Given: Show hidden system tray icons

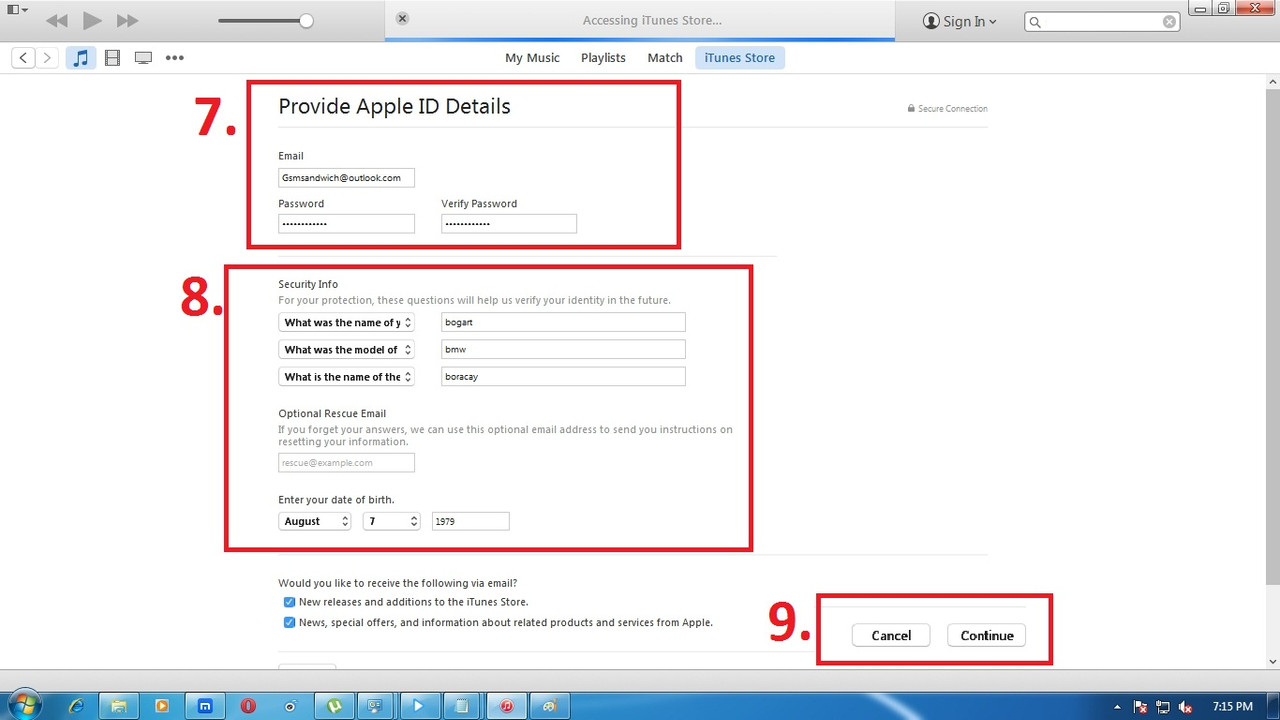Looking at the screenshot, I should pos(1116,706).
